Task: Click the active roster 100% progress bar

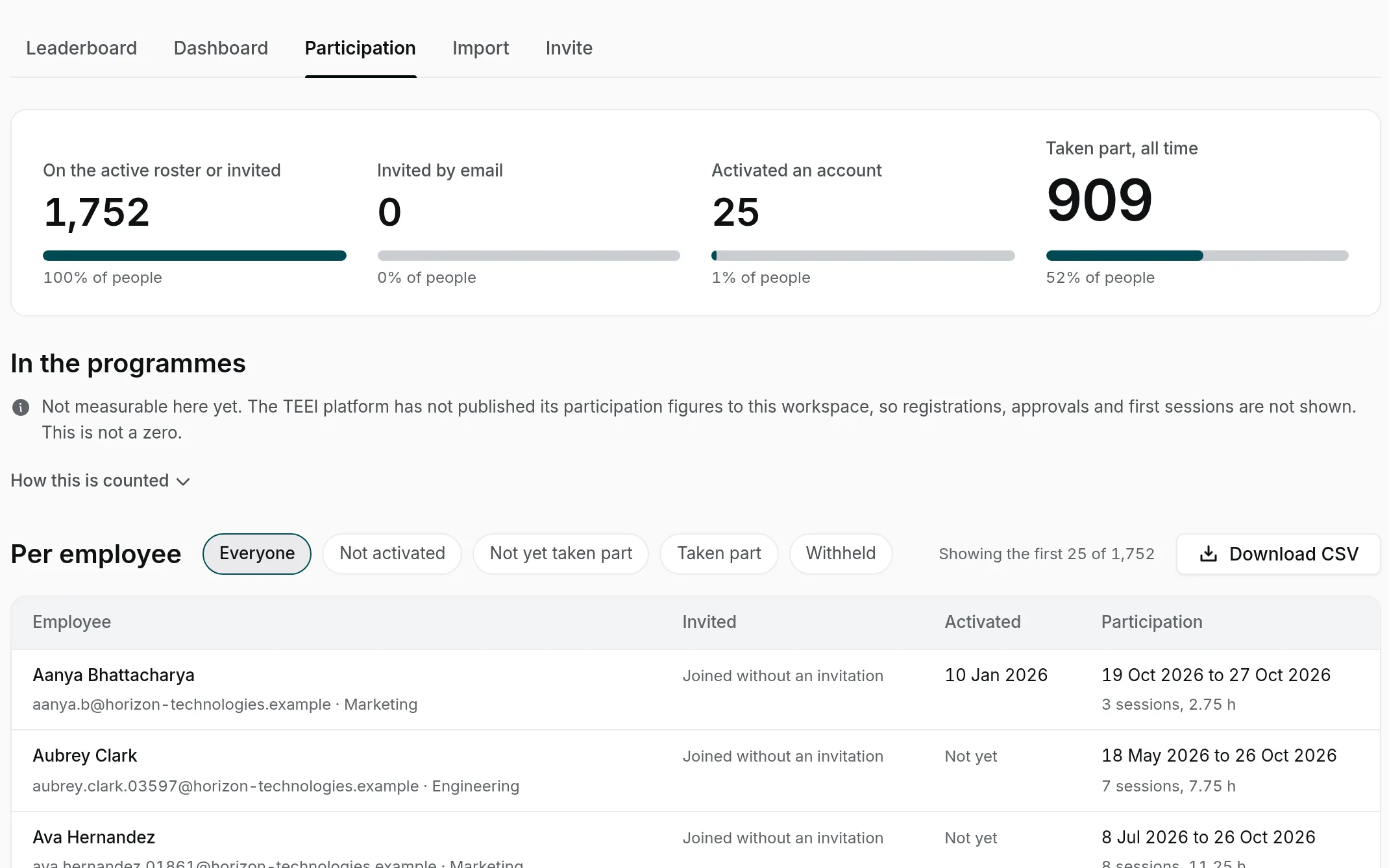Action: (x=195, y=256)
